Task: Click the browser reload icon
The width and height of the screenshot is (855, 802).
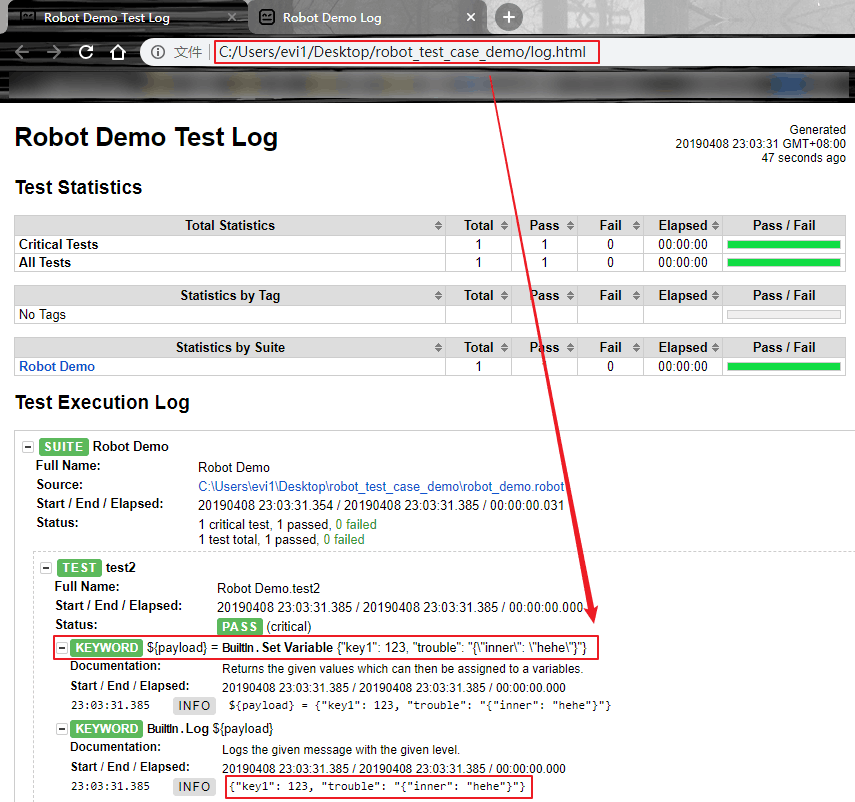Action: tap(86, 52)
